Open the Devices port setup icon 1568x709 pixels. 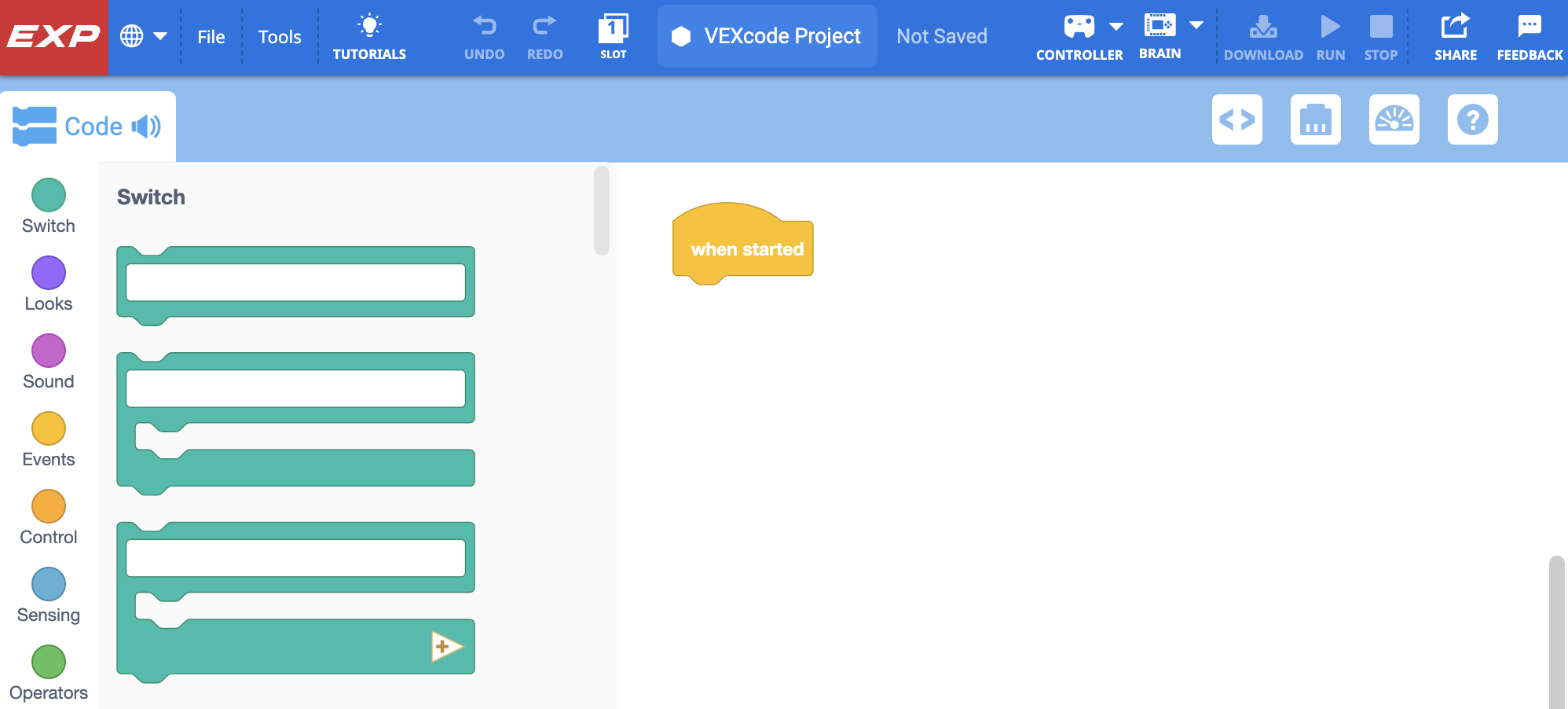[1315, 119]
